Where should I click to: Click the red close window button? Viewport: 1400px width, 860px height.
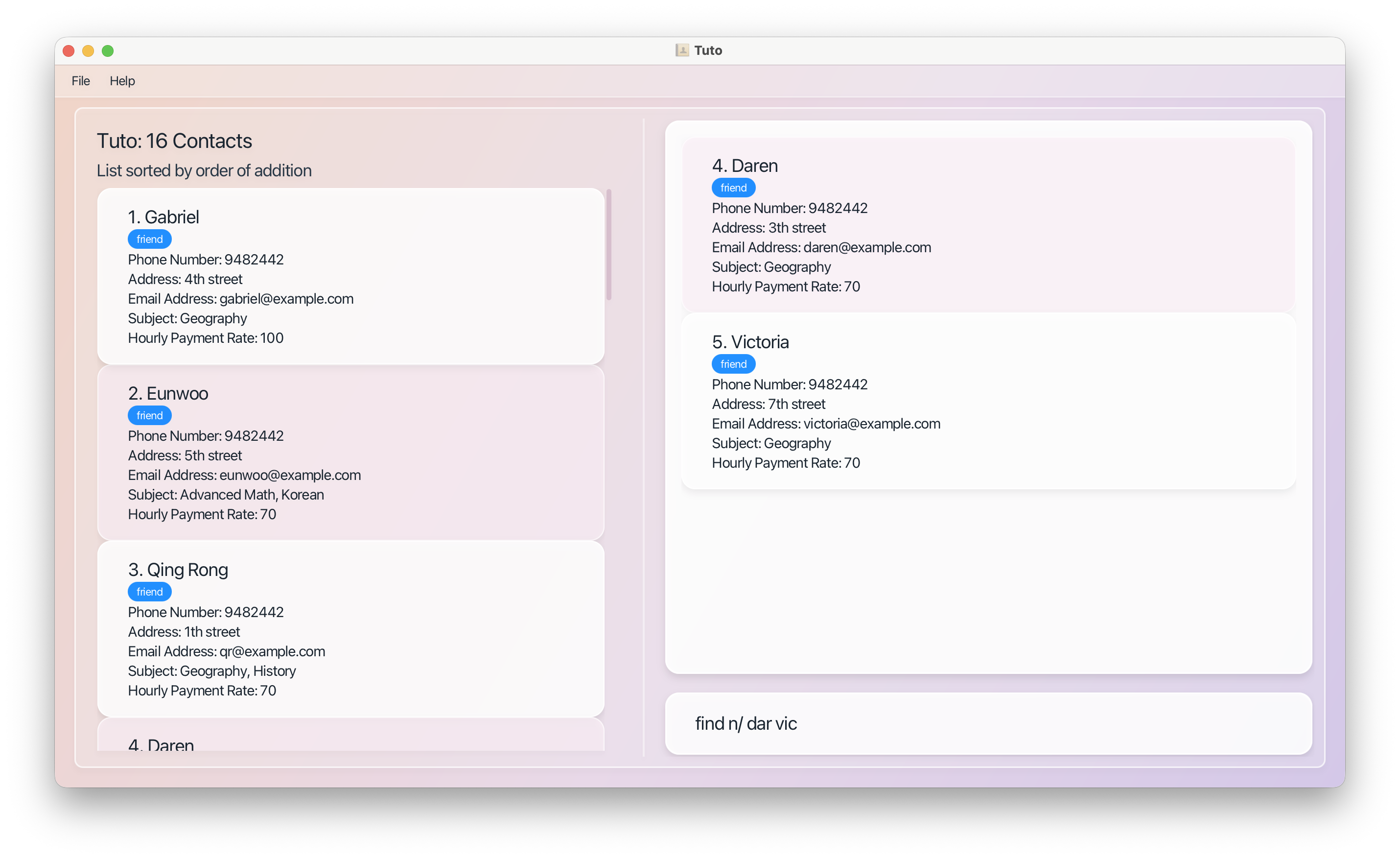(69, 50)
